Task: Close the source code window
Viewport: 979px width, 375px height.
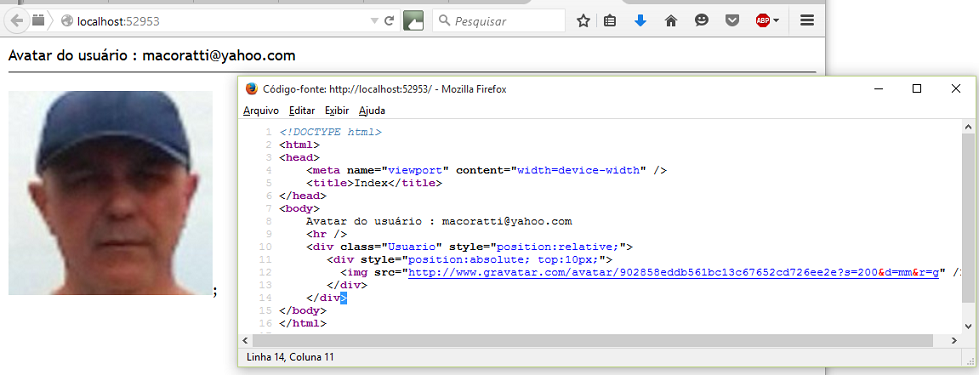Action: pos(956,89)
